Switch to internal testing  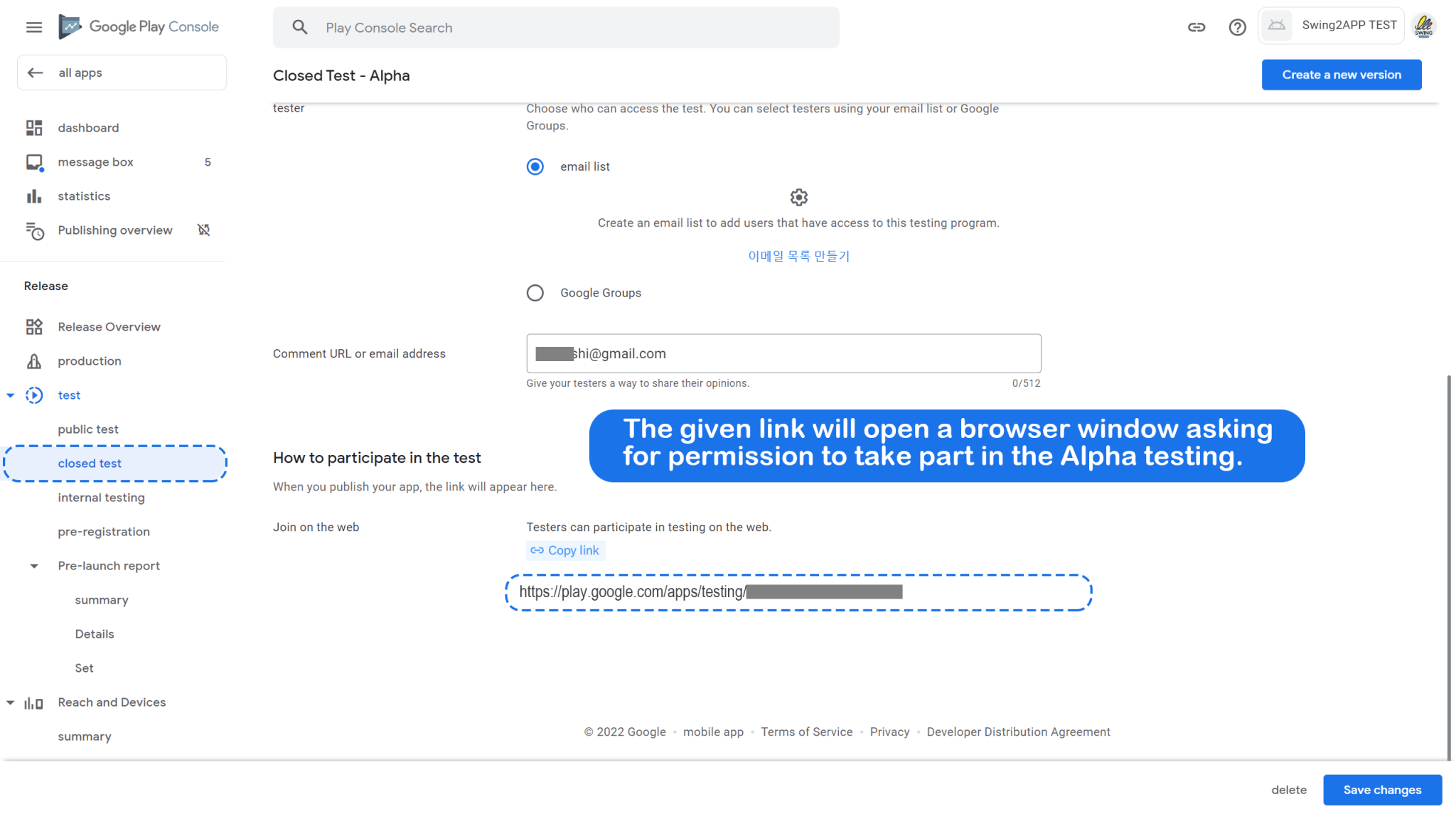[x=101, y=497]
